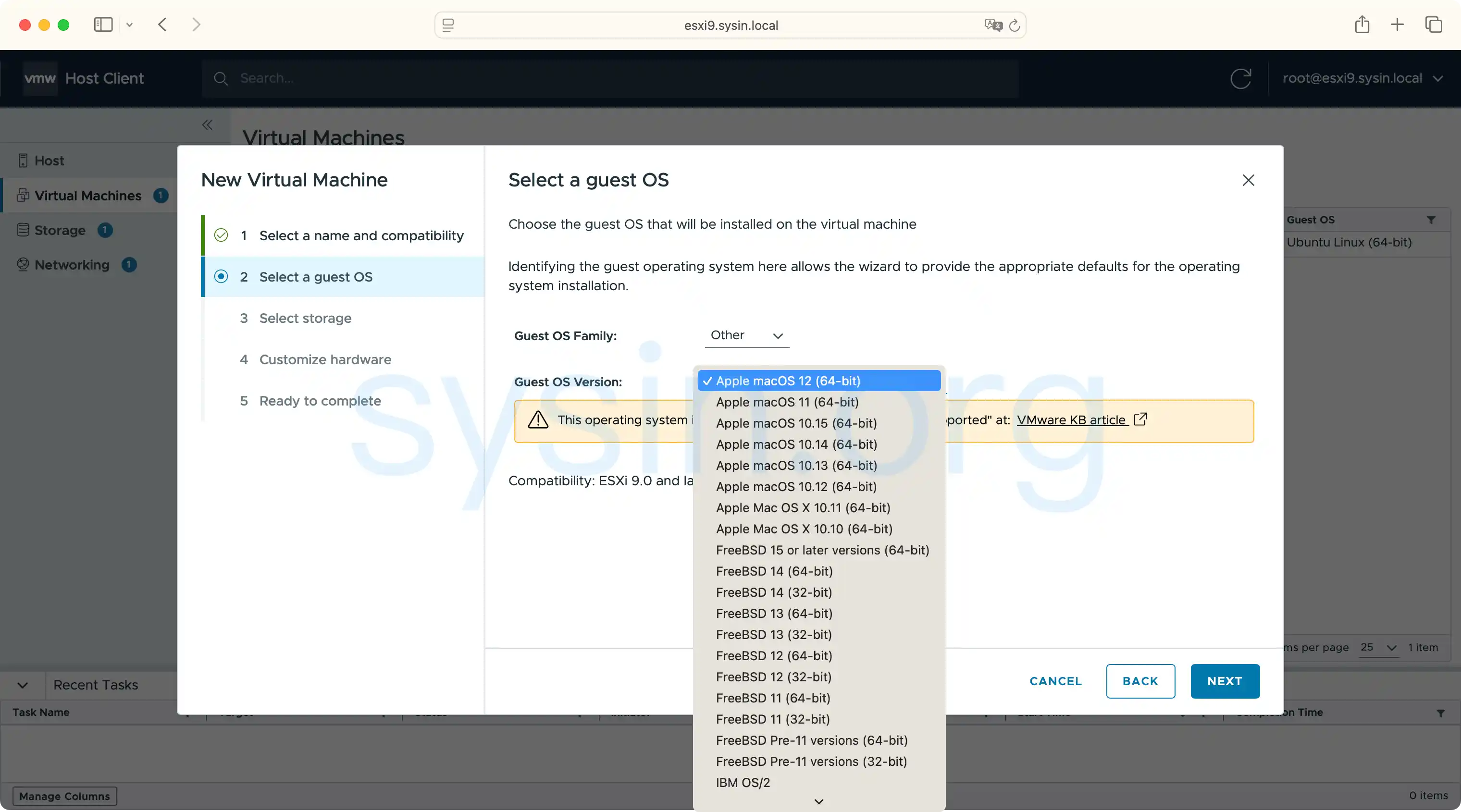Open Virtual Machines in the navigator
Screen dimensions: 1461x812
point(88,195)
